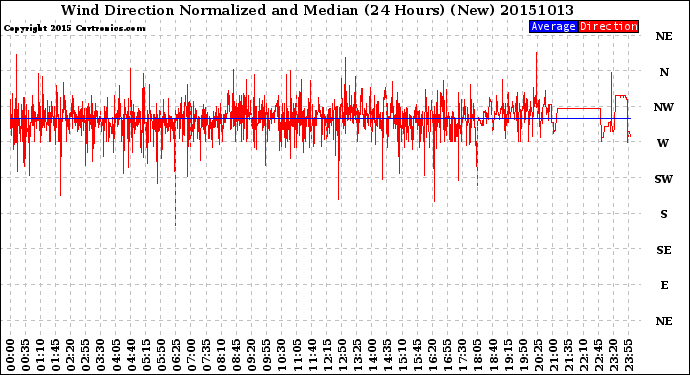Select the blue Average legend entry
Image resolution: width=690 pixels, height=375 pixels.
[x=553, y=26]
